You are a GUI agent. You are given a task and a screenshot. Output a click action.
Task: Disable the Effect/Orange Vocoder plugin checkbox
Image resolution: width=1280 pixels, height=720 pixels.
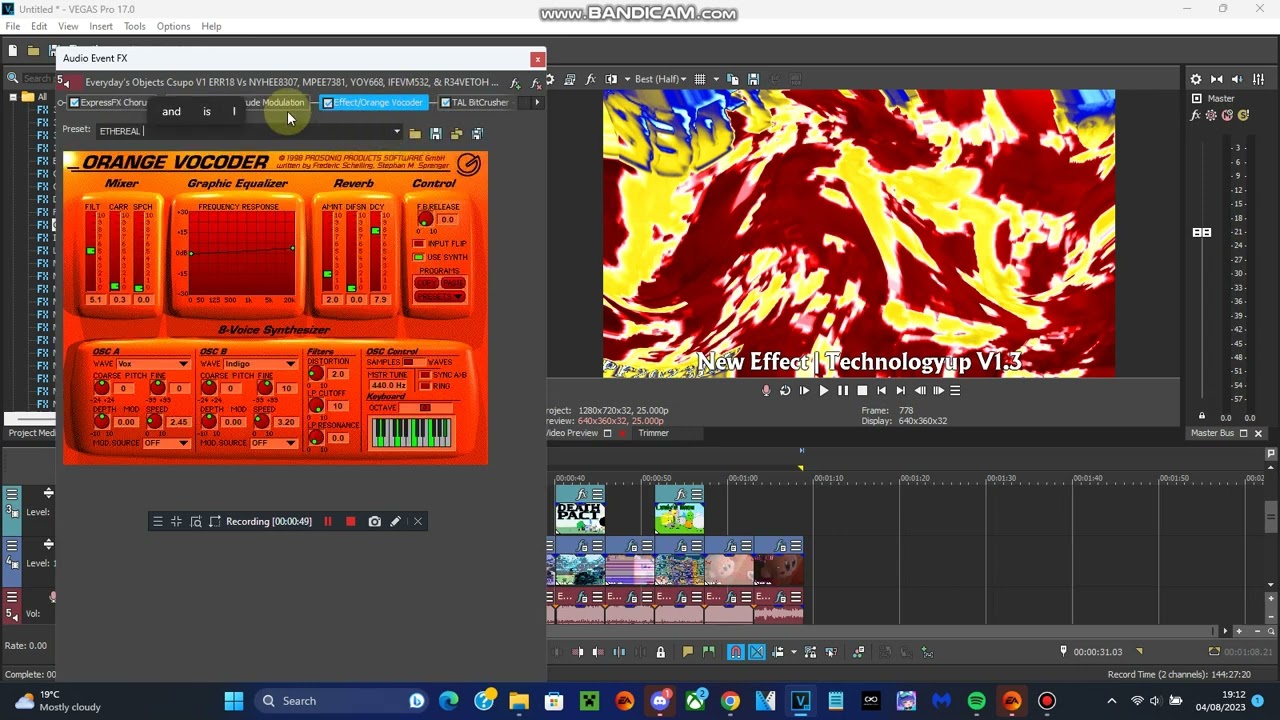pos(328,103)
